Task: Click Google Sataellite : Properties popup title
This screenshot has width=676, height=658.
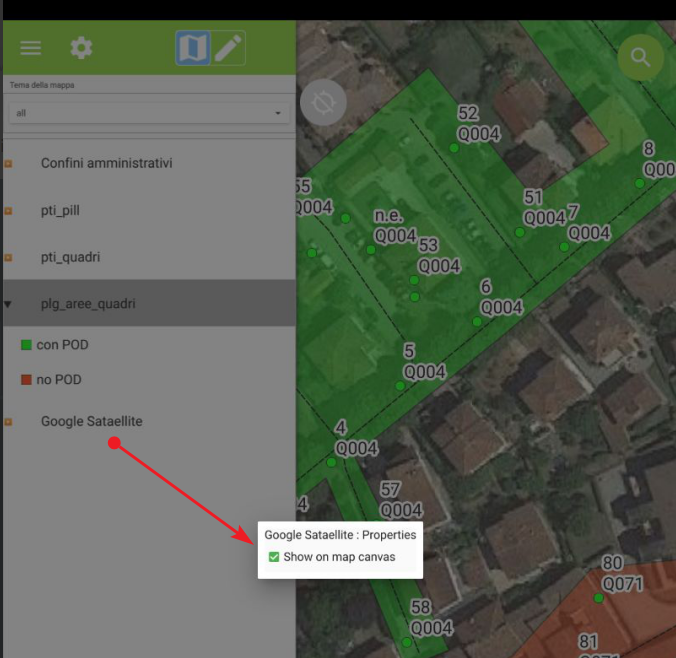Action: (x=340, y=535)
